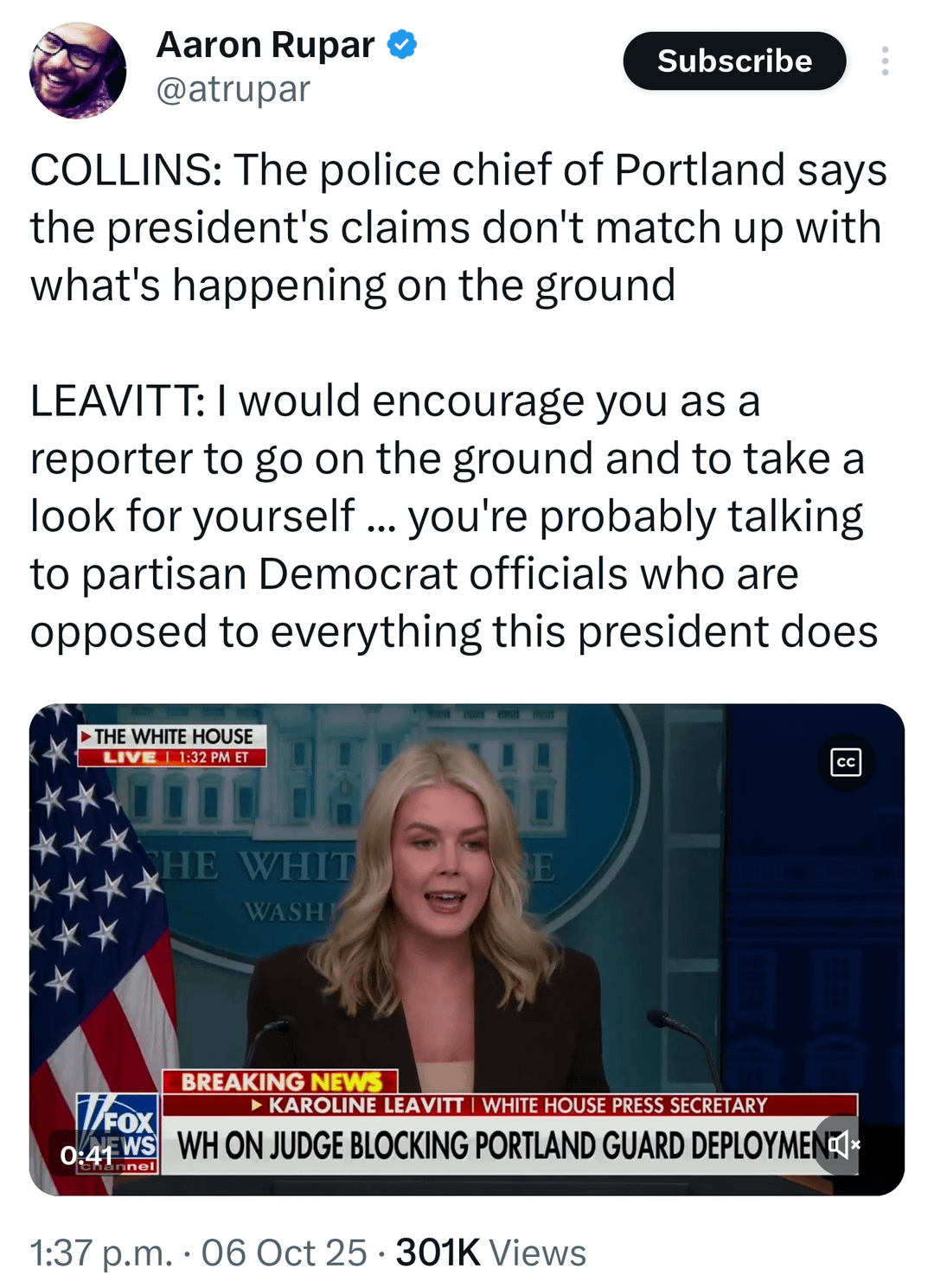Play the Karoline Leavitt video clip
Screen dimensions: 934x1288
tap(467, 949)
